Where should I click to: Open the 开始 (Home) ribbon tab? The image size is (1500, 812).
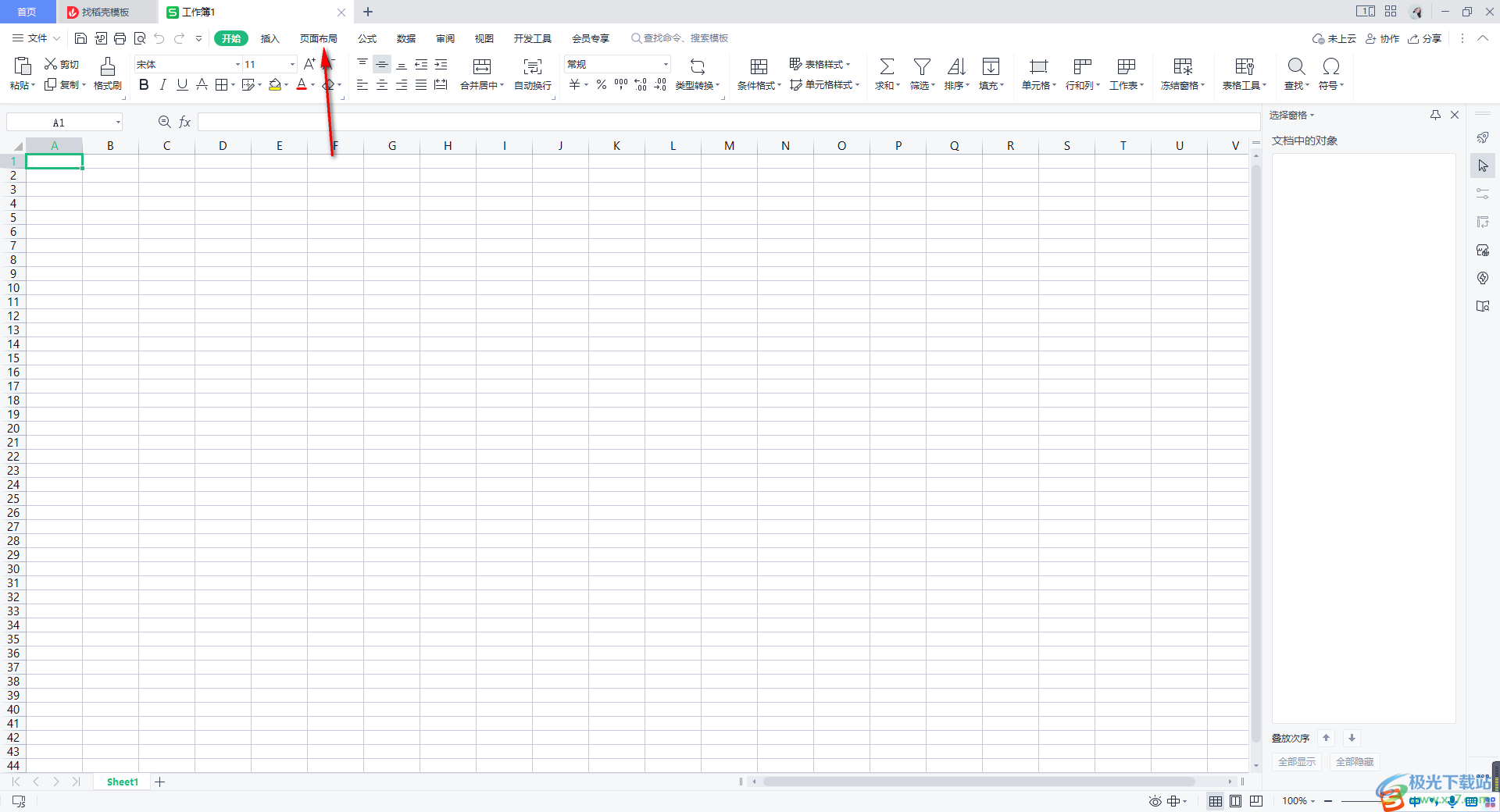point(231,38)
